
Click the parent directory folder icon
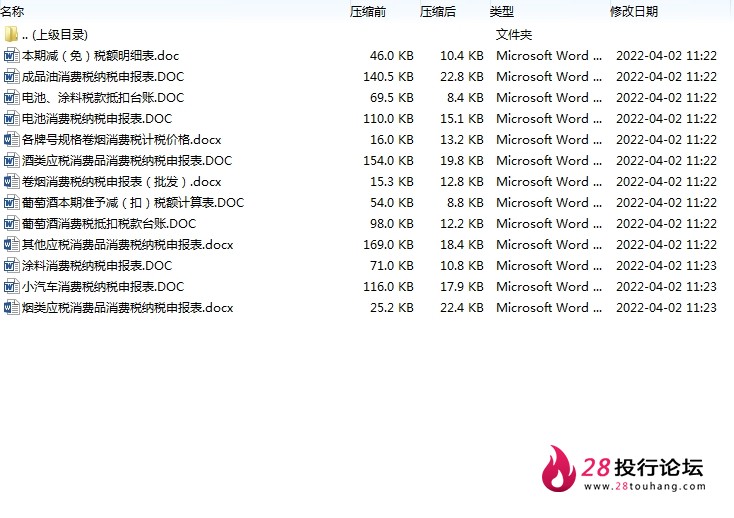pos(11,35)
